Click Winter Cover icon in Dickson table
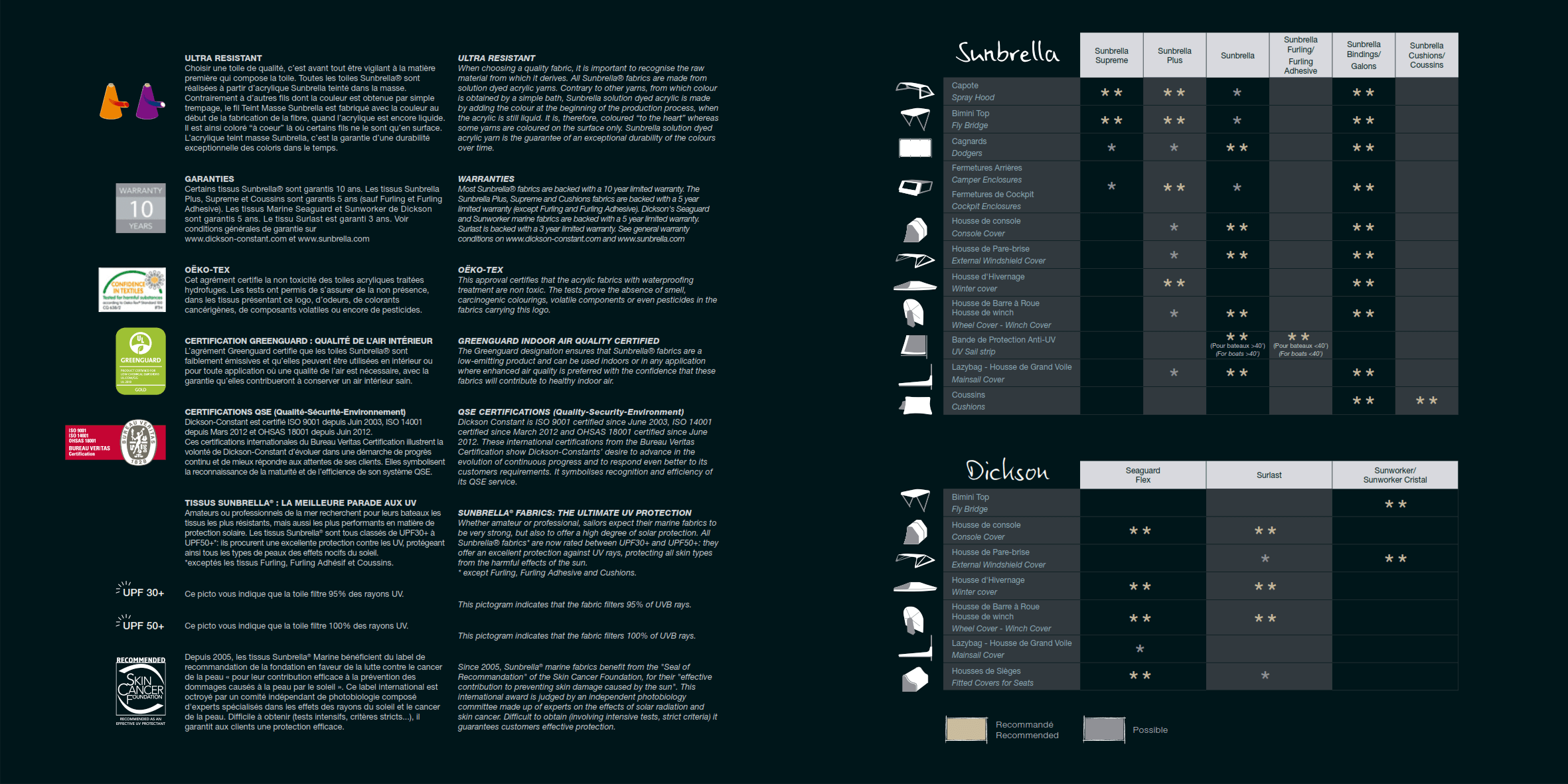This screenshot has height=784, width=1568. click(915, 587)
